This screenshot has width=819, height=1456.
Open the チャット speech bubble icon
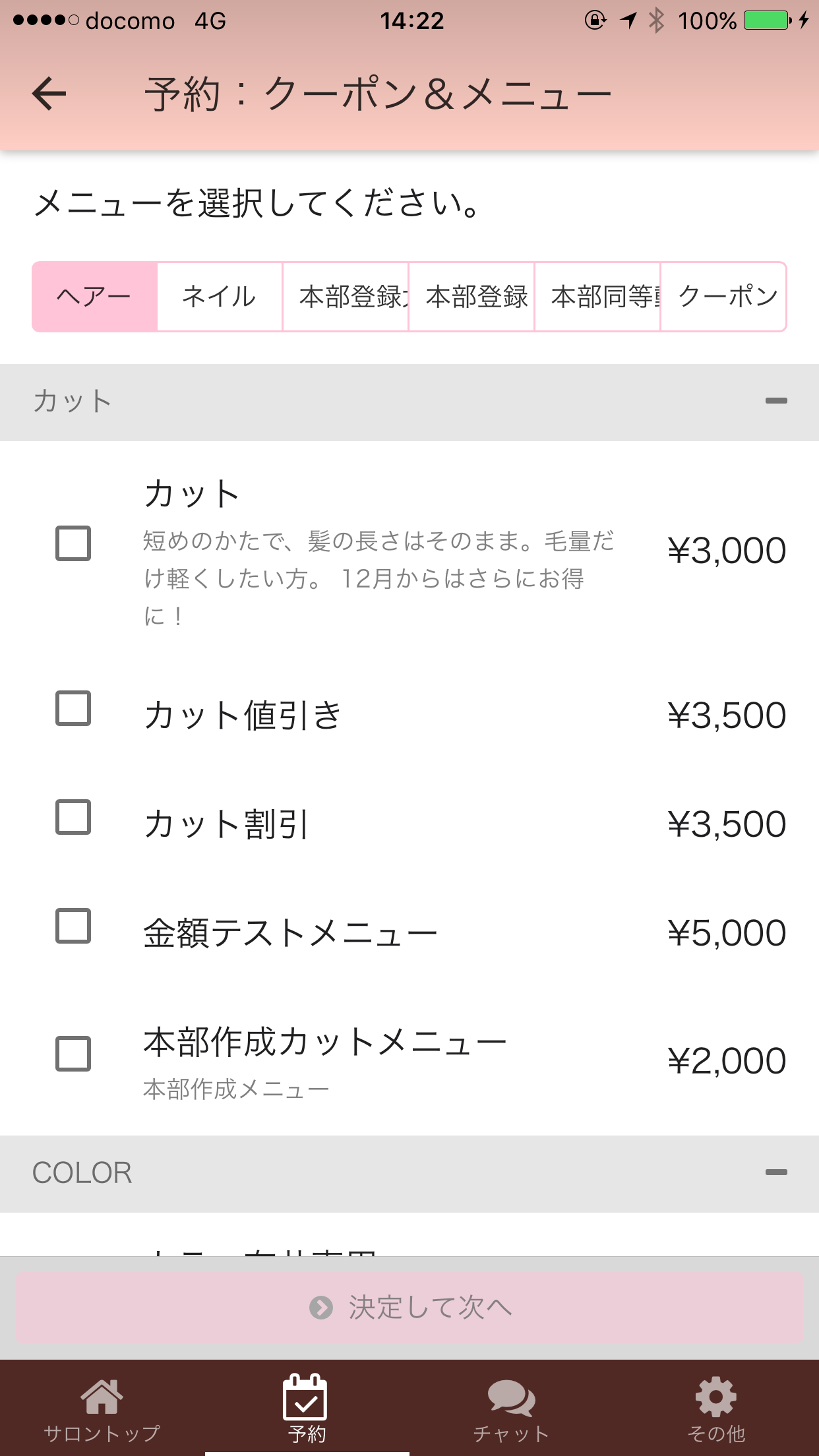coord(511,1397)
